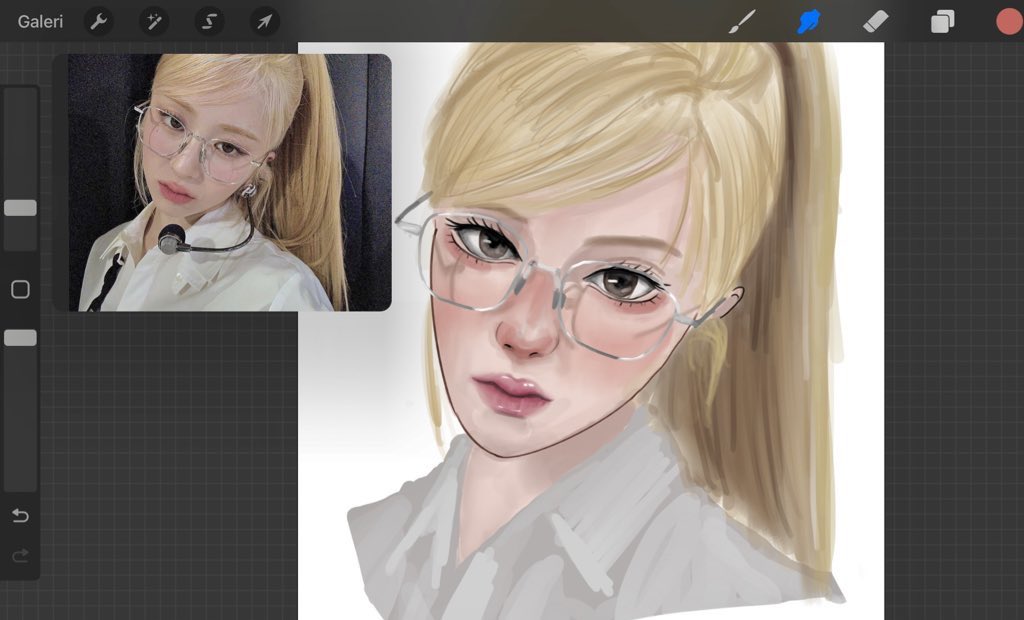Click the brush opacity slider handle
Screen dimensions: 1024x620
[20, 338]
